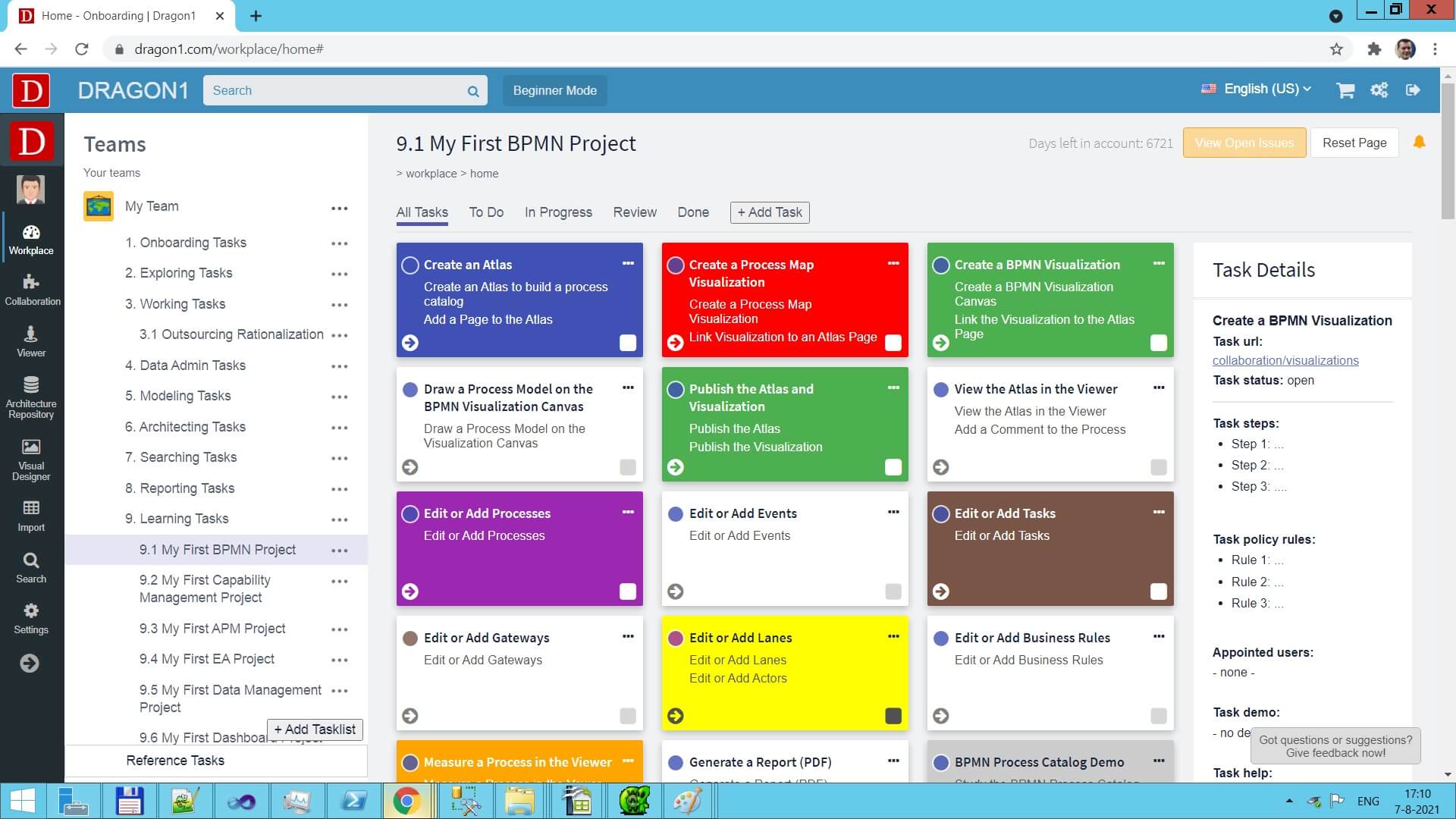Click View Open Issues button

point(1244,143)
